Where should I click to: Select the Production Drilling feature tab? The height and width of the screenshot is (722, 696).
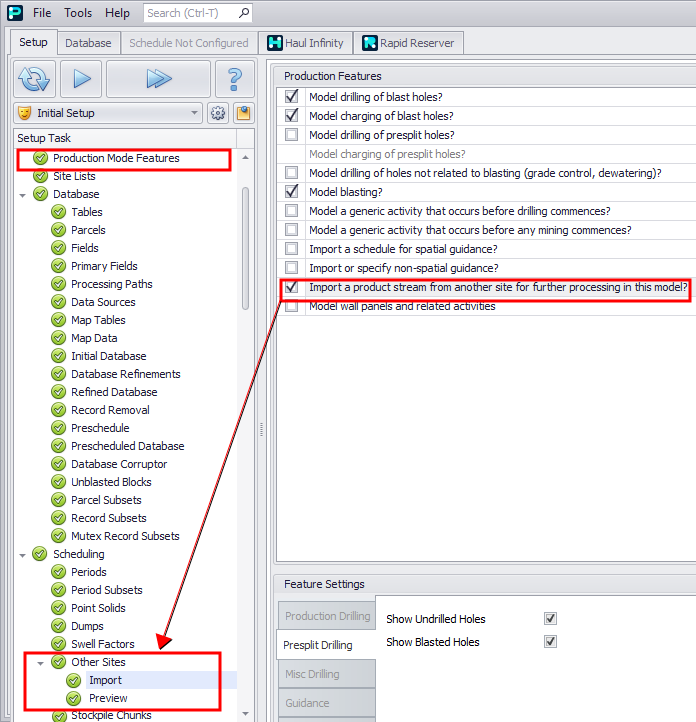coord(326,616)
